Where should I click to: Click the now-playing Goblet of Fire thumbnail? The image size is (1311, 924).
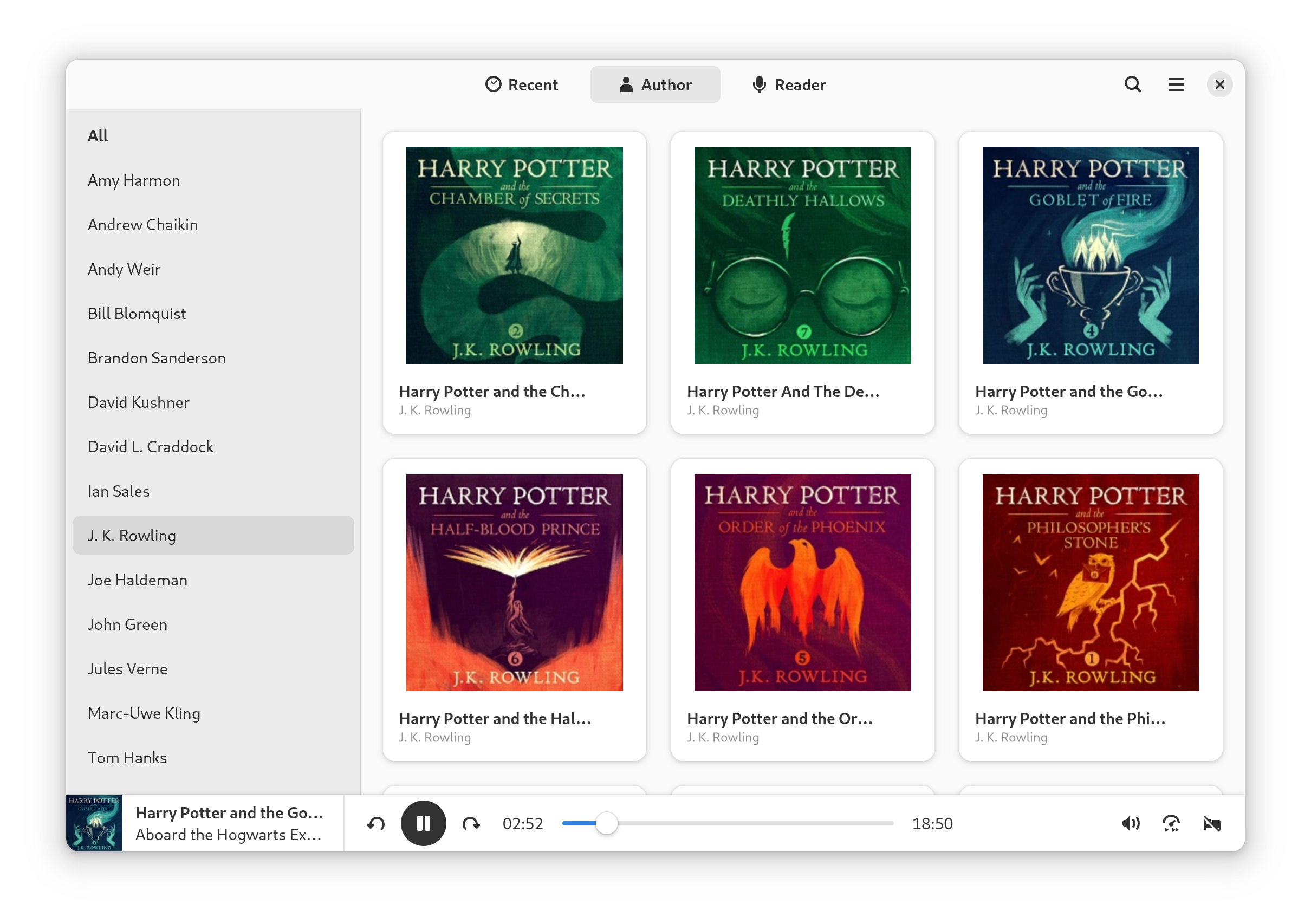94,823
